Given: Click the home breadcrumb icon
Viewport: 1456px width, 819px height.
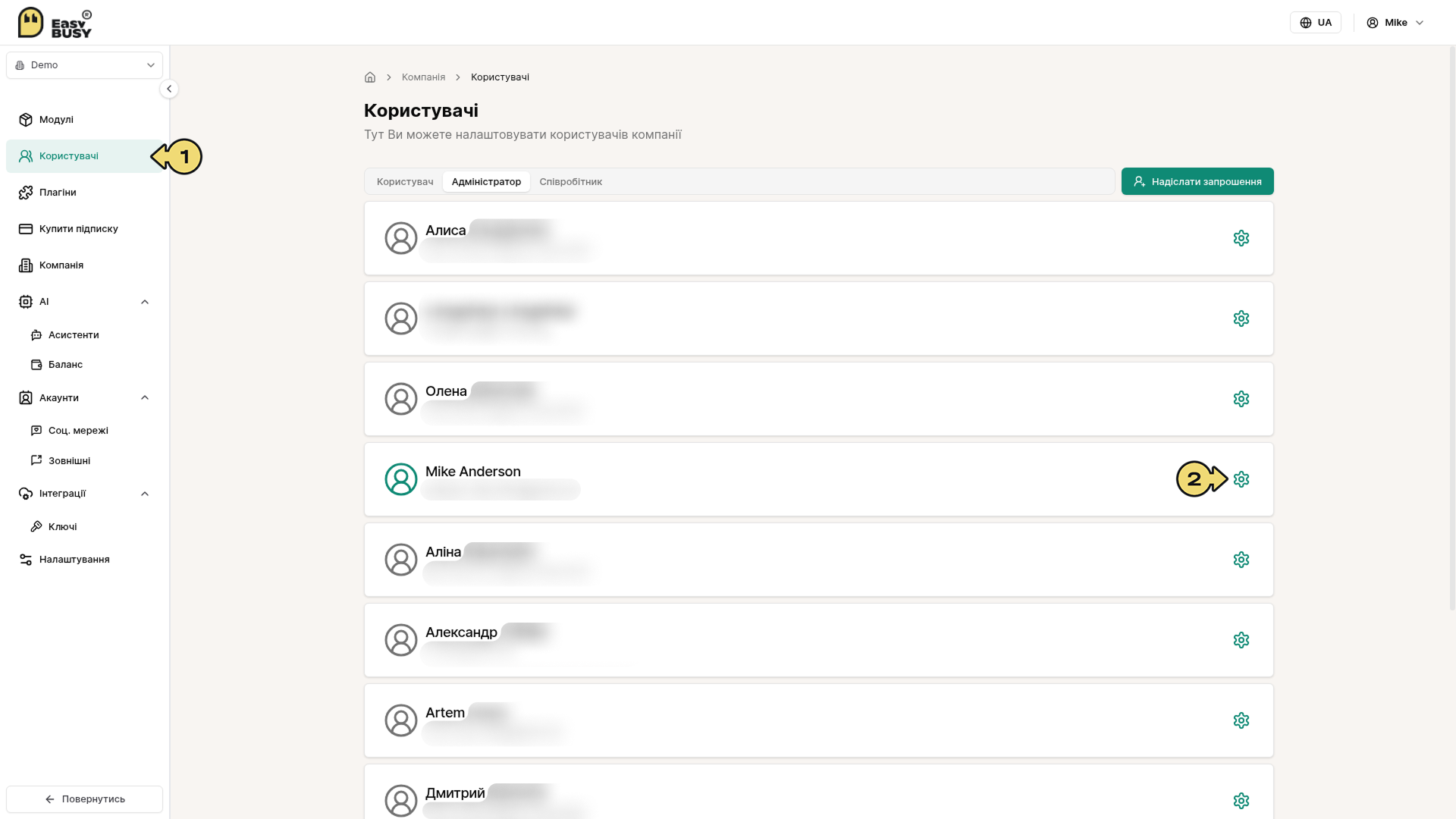Looking at the screenshot, I should point(370,77).
